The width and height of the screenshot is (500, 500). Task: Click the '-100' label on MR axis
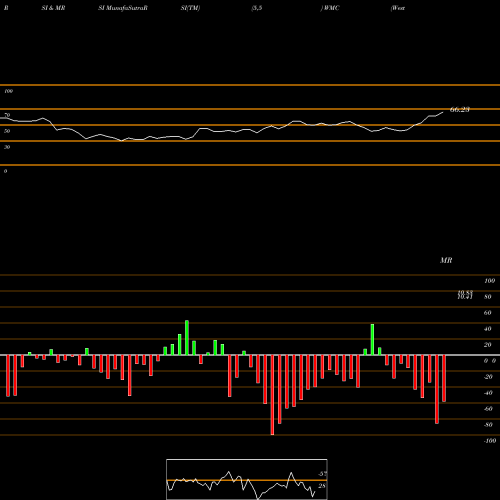pos(490,441)
